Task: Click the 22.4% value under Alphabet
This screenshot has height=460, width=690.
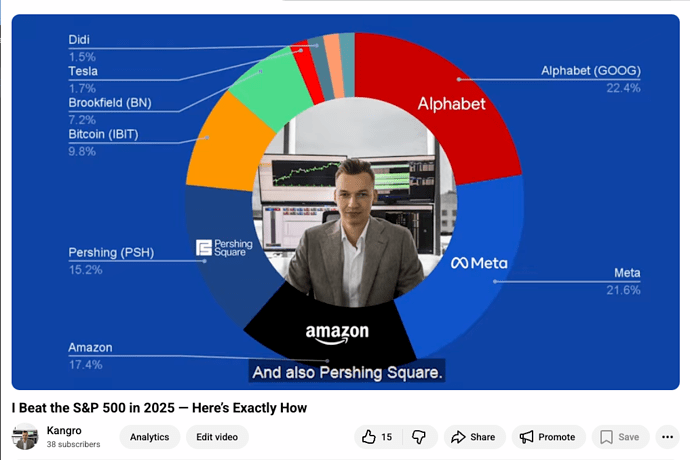Action: (623, 88)
